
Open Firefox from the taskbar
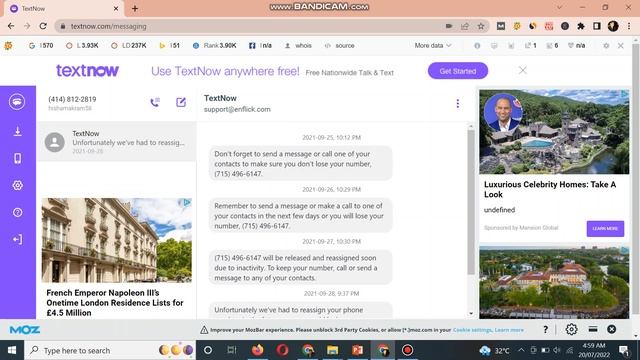click(257, 350)
